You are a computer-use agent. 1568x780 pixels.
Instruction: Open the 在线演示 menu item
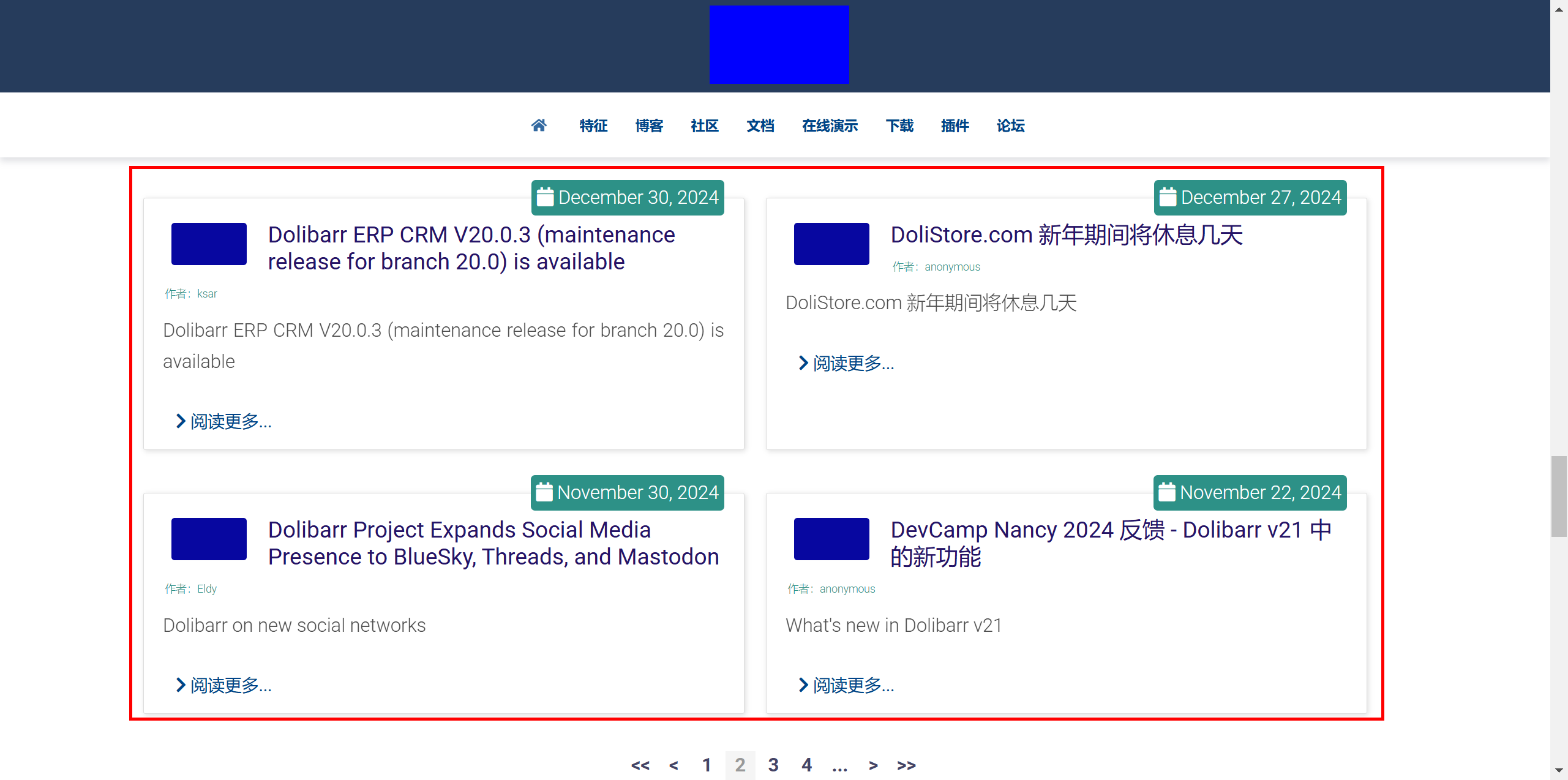click(x=830, y=126)
